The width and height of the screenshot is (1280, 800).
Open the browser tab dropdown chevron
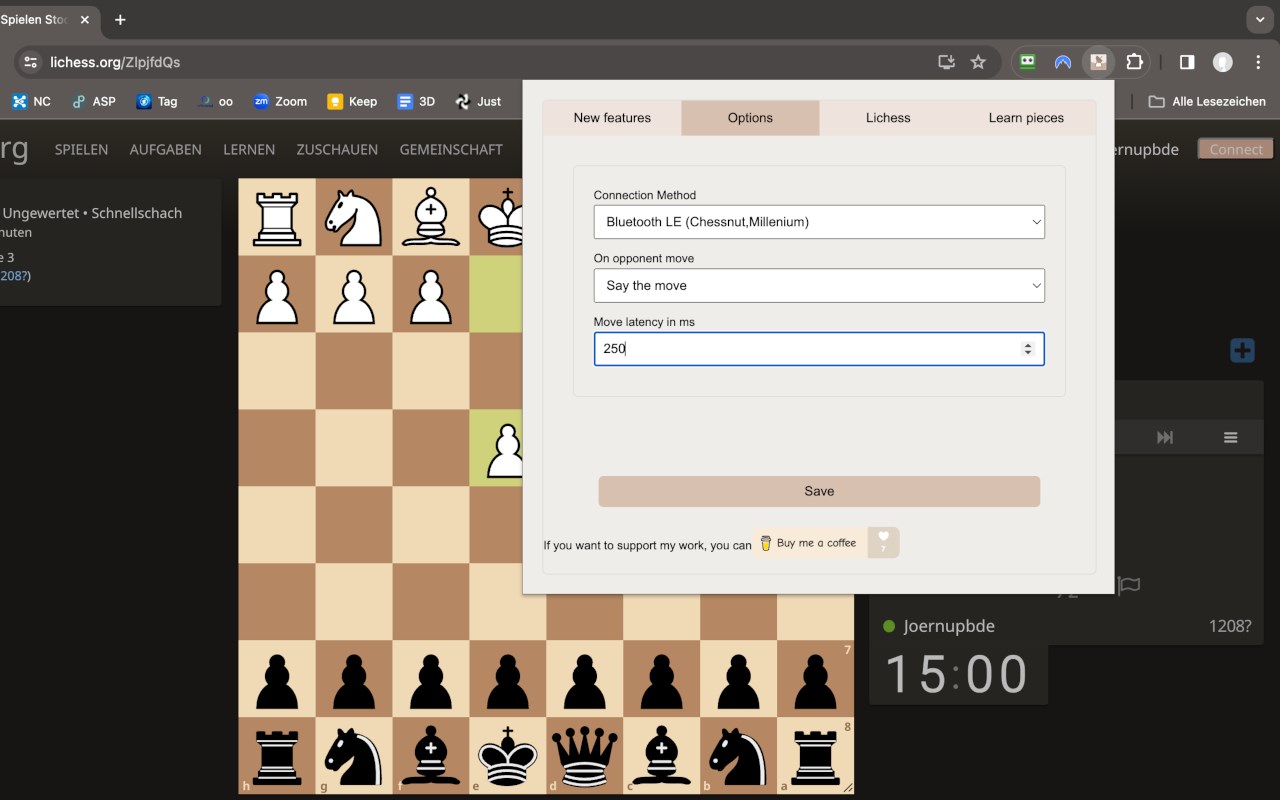1259,20
